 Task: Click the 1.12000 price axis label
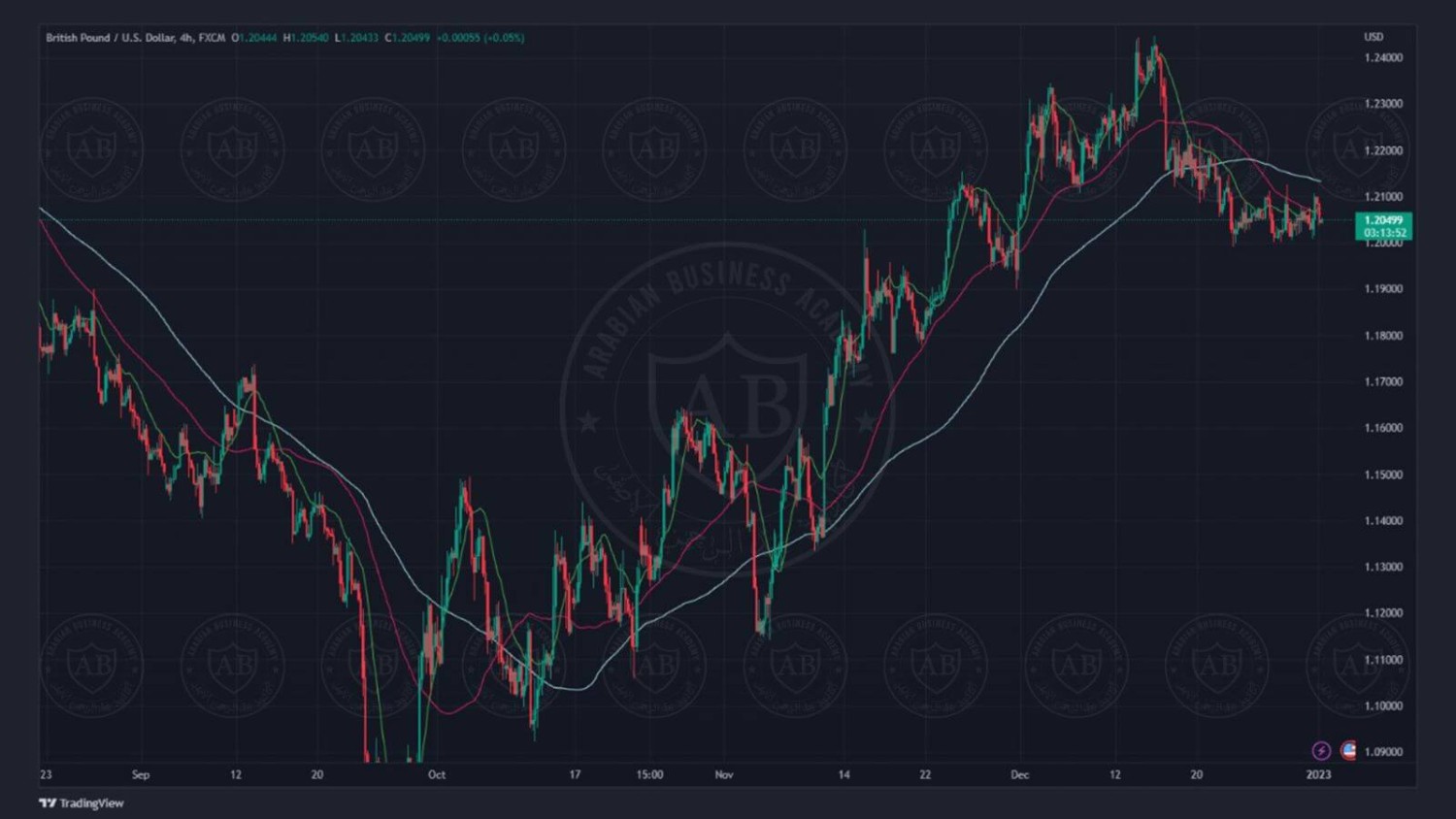pyautogui.click(x=1383, y=613)
